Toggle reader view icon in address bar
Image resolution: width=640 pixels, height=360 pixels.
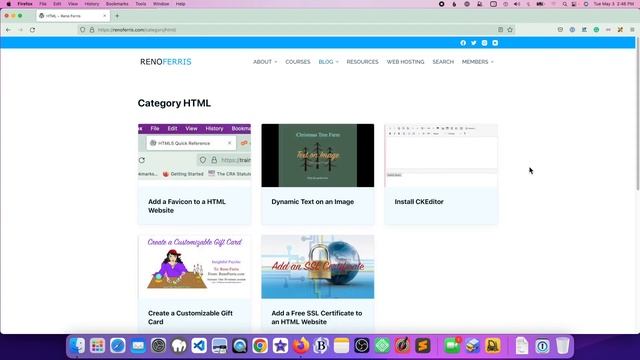pos(500,30)
